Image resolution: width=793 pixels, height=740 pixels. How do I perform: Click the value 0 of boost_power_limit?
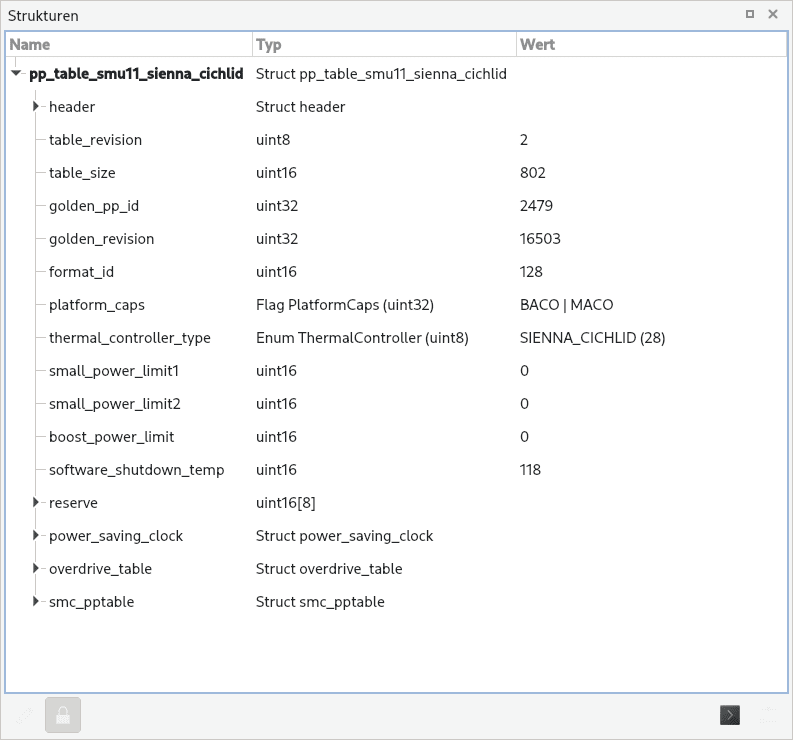click(x=524, y=437)
